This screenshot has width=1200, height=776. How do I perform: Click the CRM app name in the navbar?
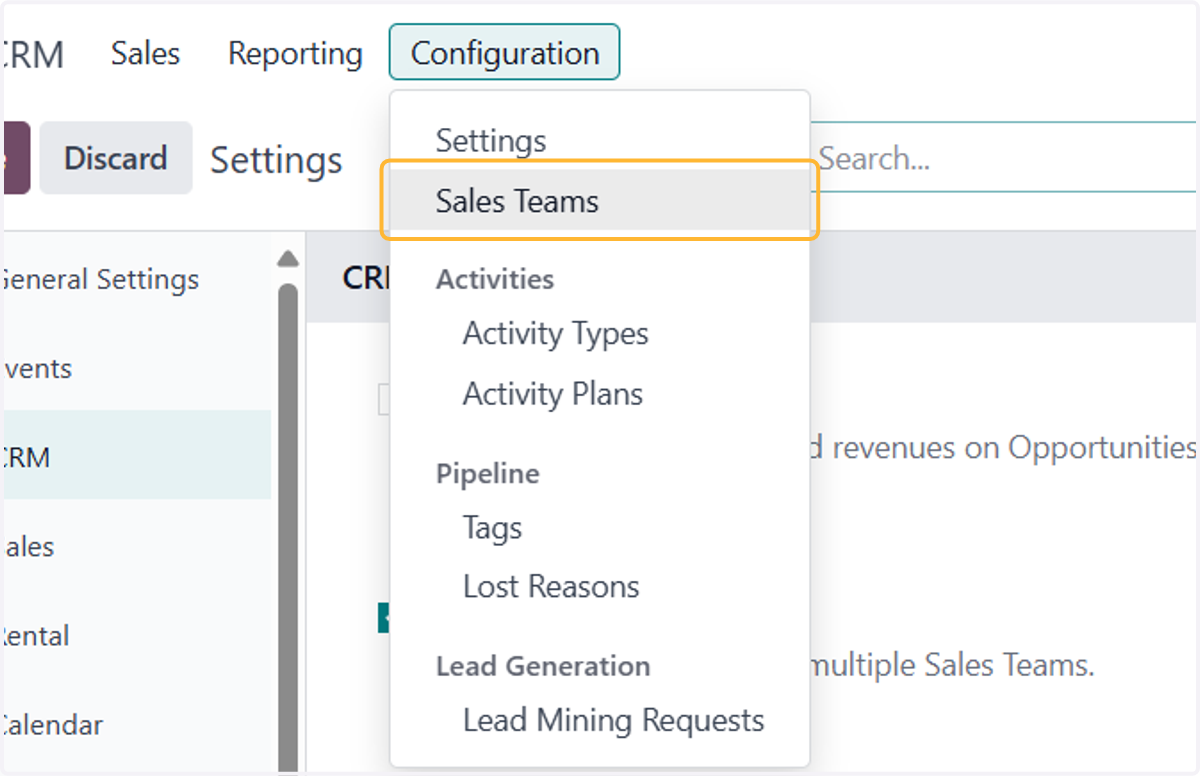tap(32, 54)
